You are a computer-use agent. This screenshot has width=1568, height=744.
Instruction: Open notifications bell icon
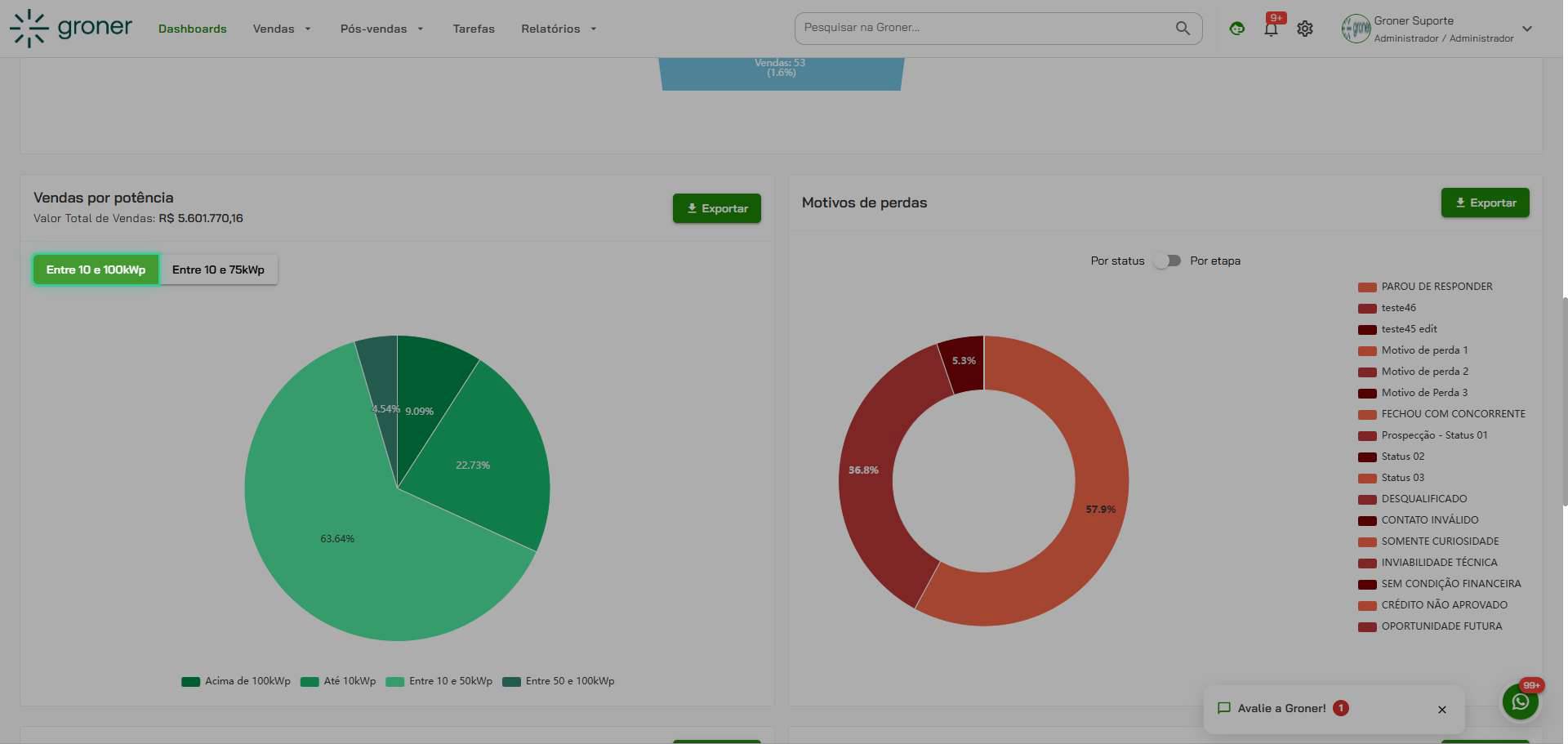click(1271, 29)
